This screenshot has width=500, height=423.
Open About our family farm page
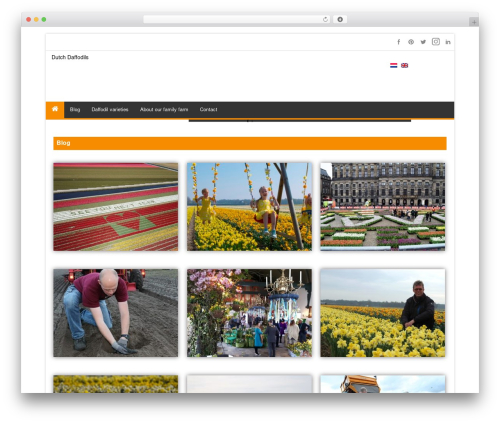click(x=164, y=109)
